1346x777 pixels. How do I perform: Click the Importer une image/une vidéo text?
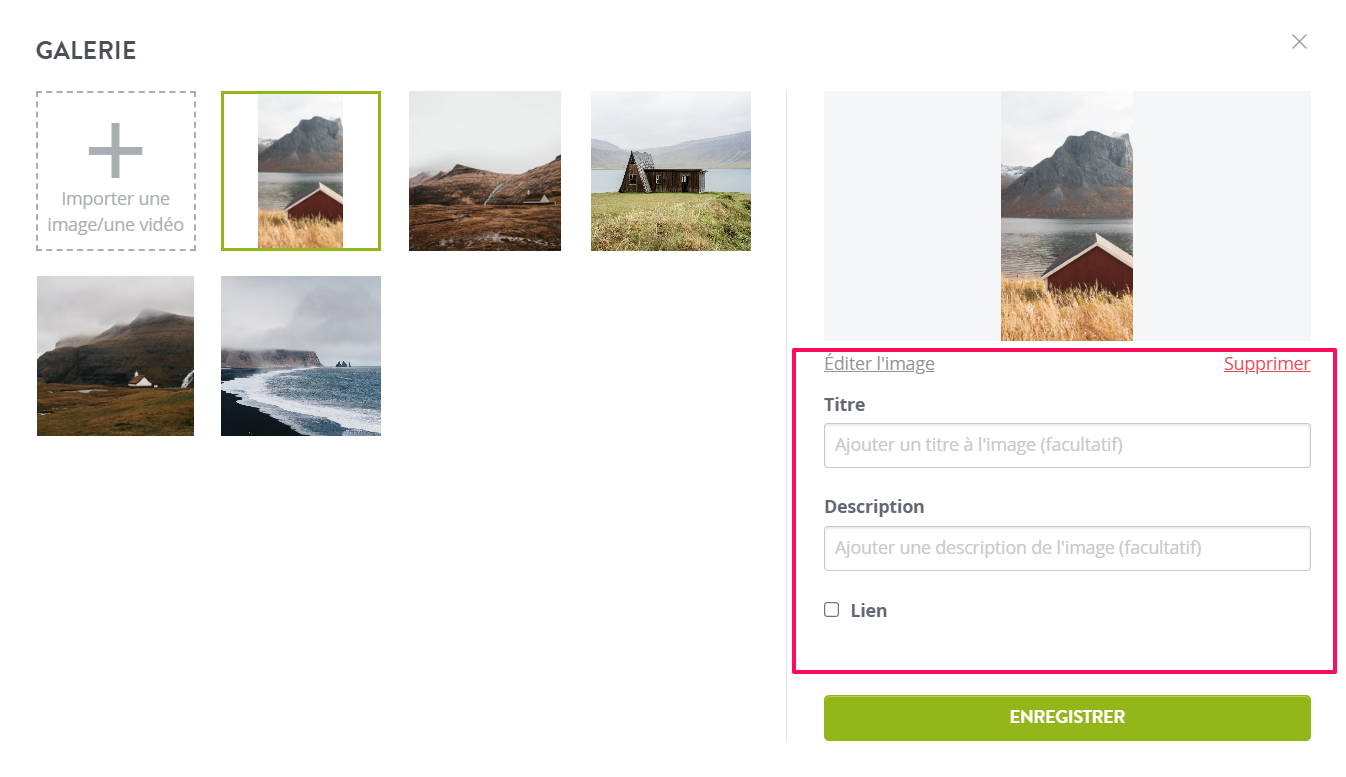click(x=116, y=211)
